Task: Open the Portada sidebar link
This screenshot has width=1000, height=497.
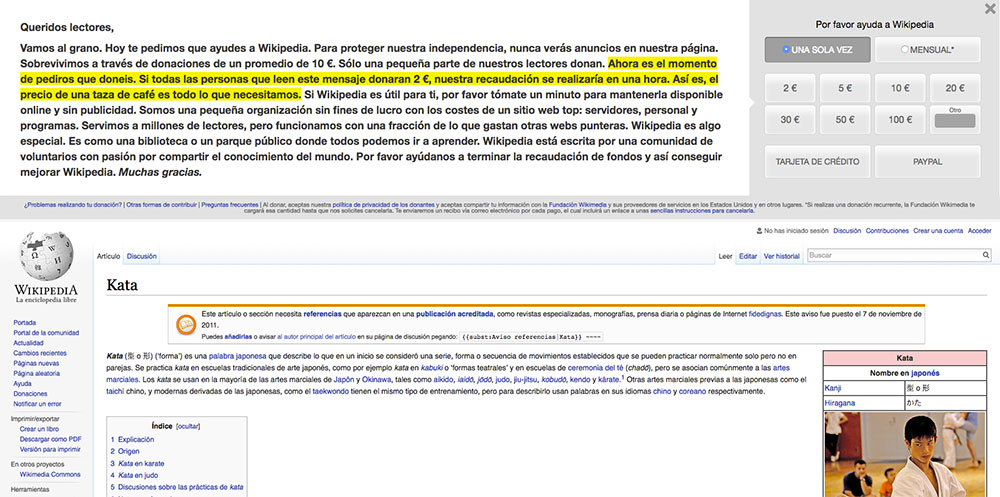Action: coord(25,323)
